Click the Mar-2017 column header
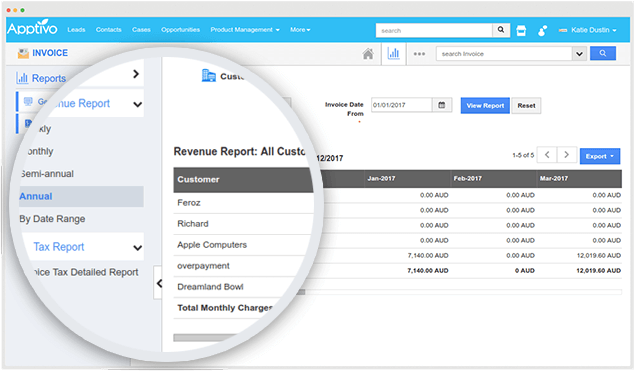 pyautogui.click(x=580, y=179)
